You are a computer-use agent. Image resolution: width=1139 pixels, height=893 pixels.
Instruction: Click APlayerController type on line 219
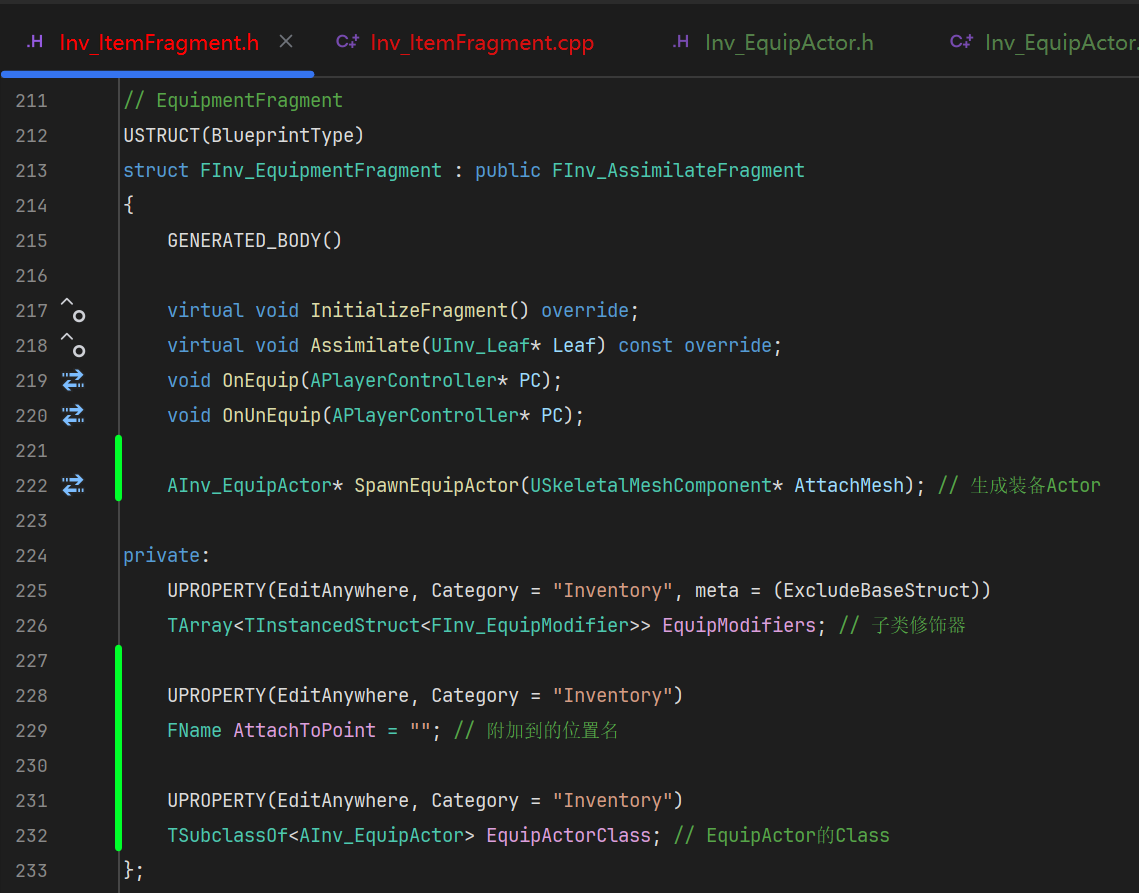[x=403, y=380]
